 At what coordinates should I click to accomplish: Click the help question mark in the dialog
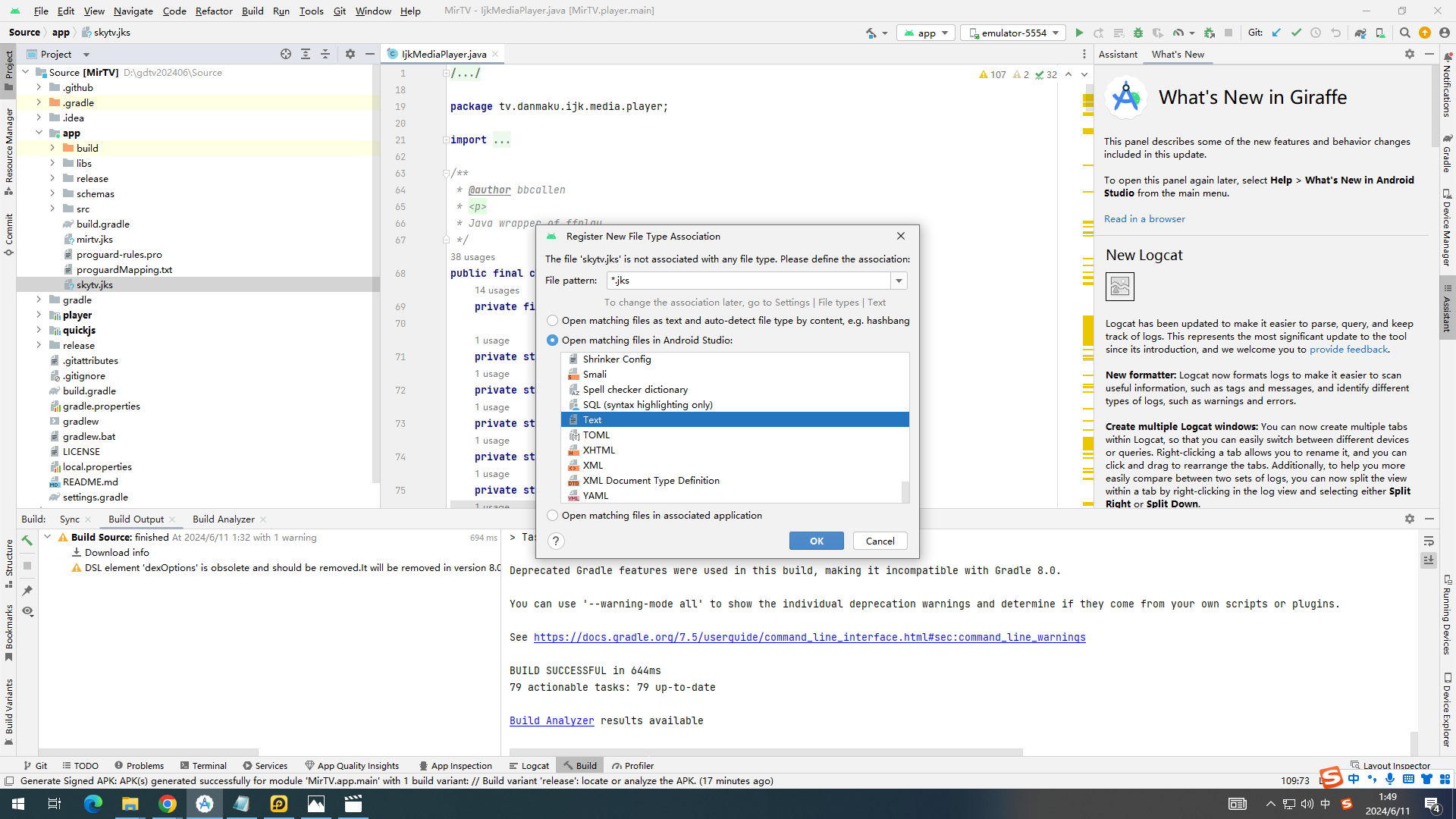click(556, 541)
